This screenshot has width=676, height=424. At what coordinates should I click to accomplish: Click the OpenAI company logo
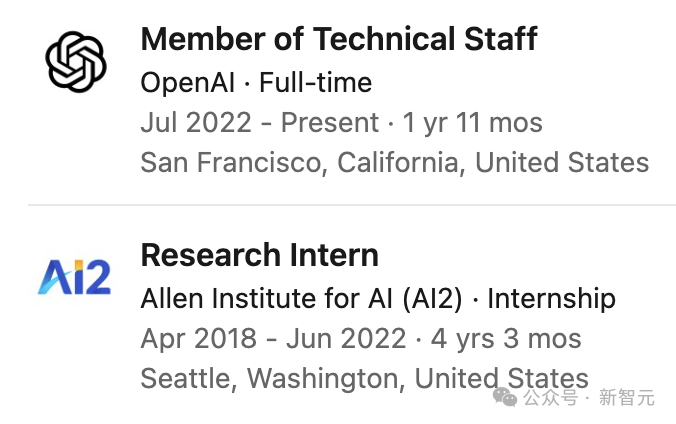pos(76,62)
